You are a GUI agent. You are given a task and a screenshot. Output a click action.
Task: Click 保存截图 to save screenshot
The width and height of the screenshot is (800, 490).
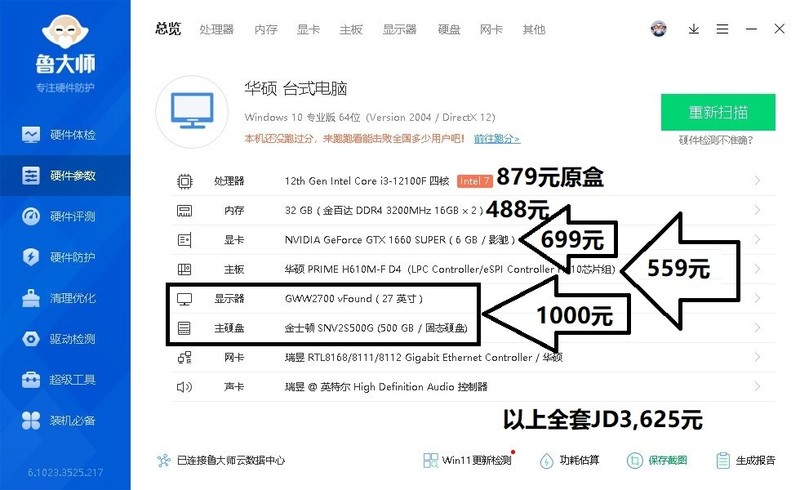[657, 460]
